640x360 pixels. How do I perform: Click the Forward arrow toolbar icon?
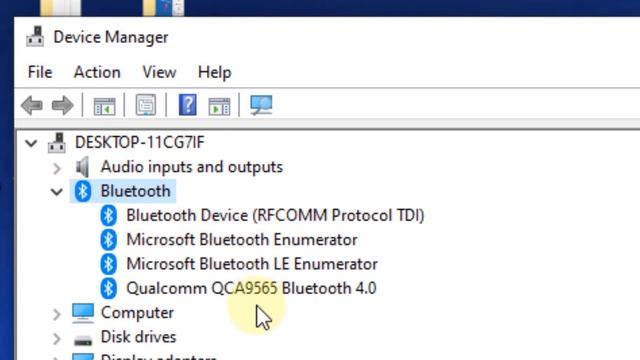[62, 105]
